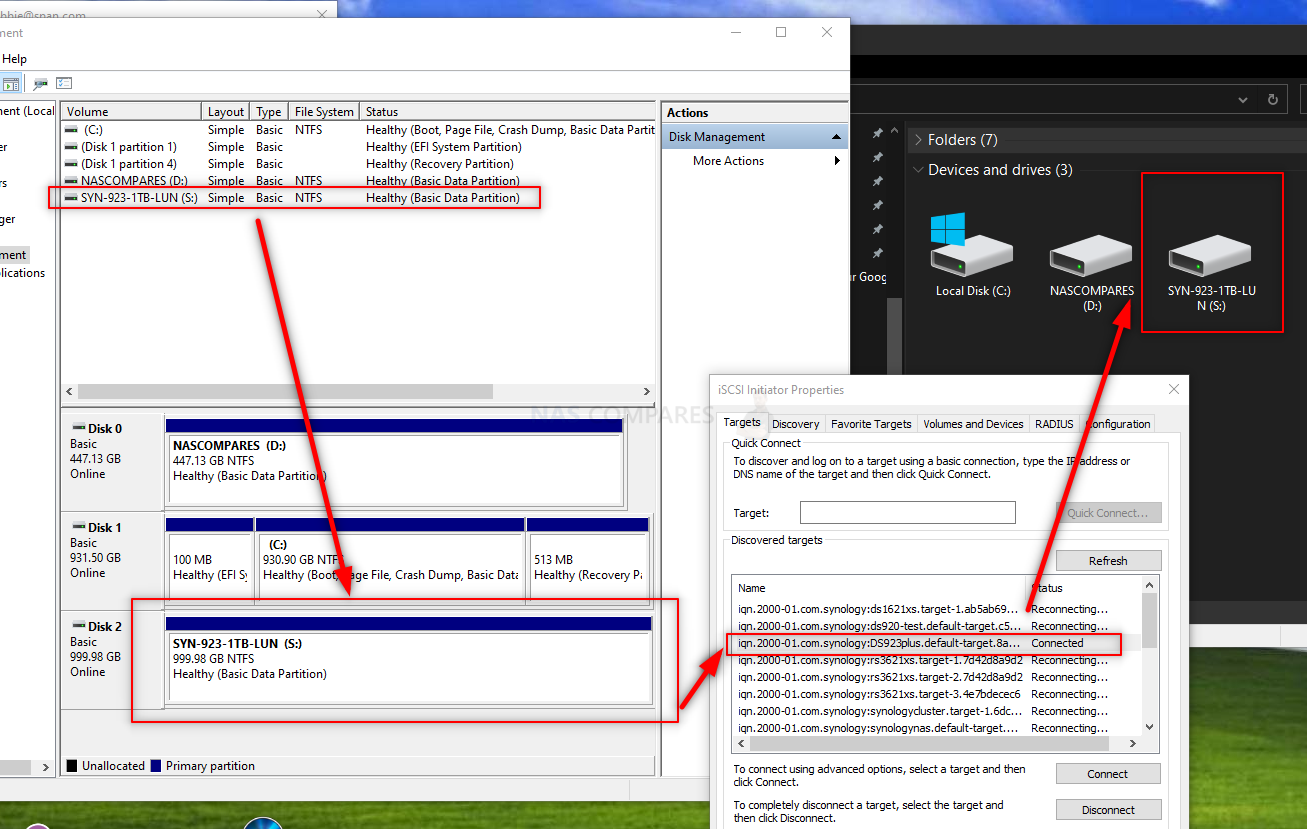The height and width of the screenshot is (829, 1307).
Task: Click the SYN-923-1TB-LUN (S:) volume row icon
Action: pos(71,198)
